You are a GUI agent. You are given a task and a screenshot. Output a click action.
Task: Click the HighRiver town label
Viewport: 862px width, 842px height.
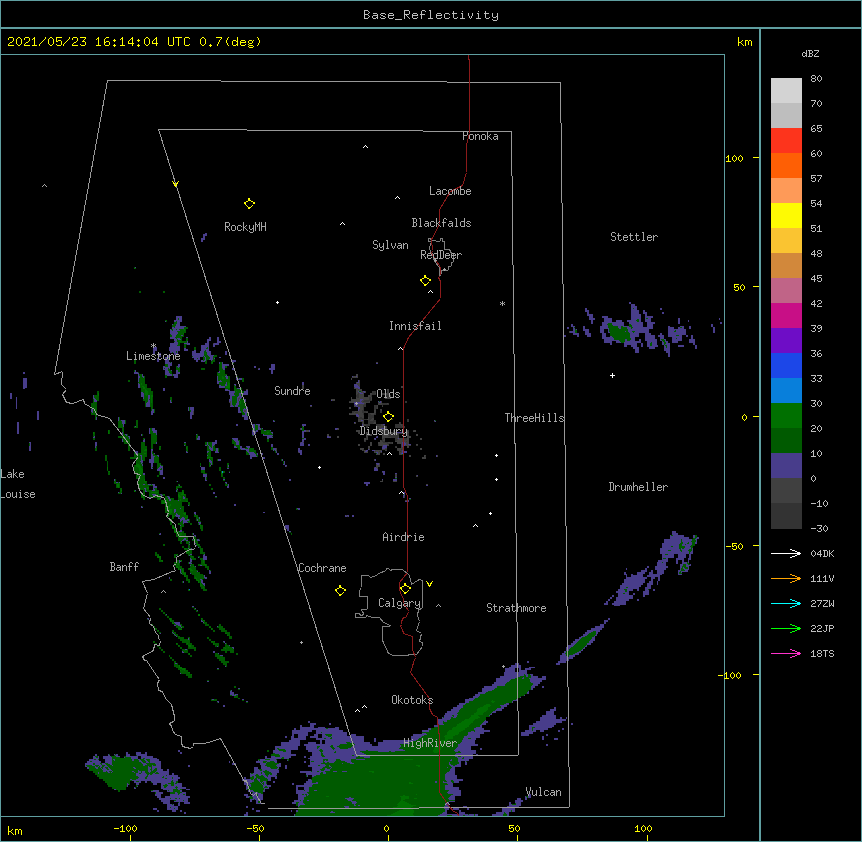click(x=430, y=743)
